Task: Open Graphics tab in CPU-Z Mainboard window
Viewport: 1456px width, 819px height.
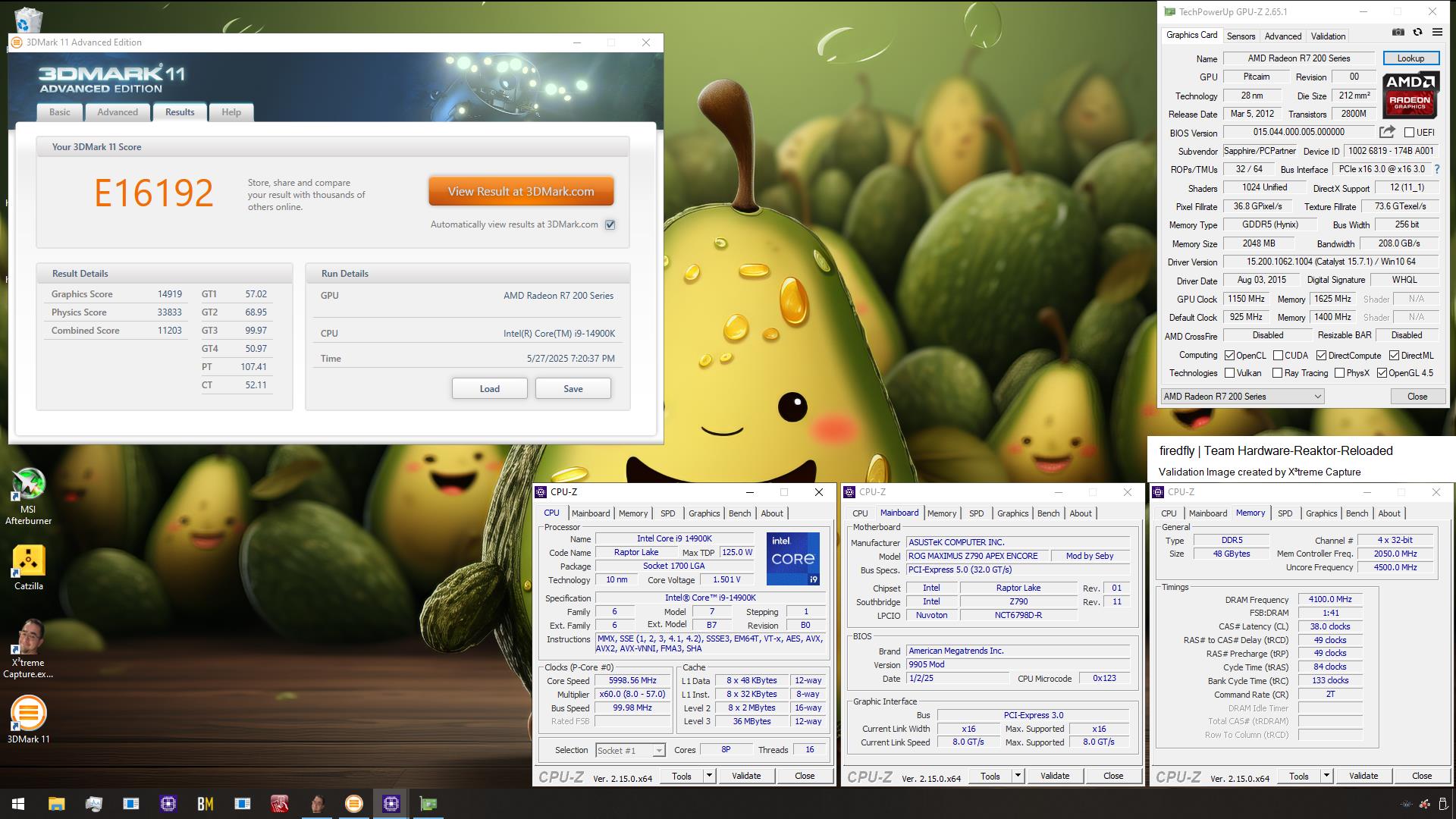Action: 1012,513
